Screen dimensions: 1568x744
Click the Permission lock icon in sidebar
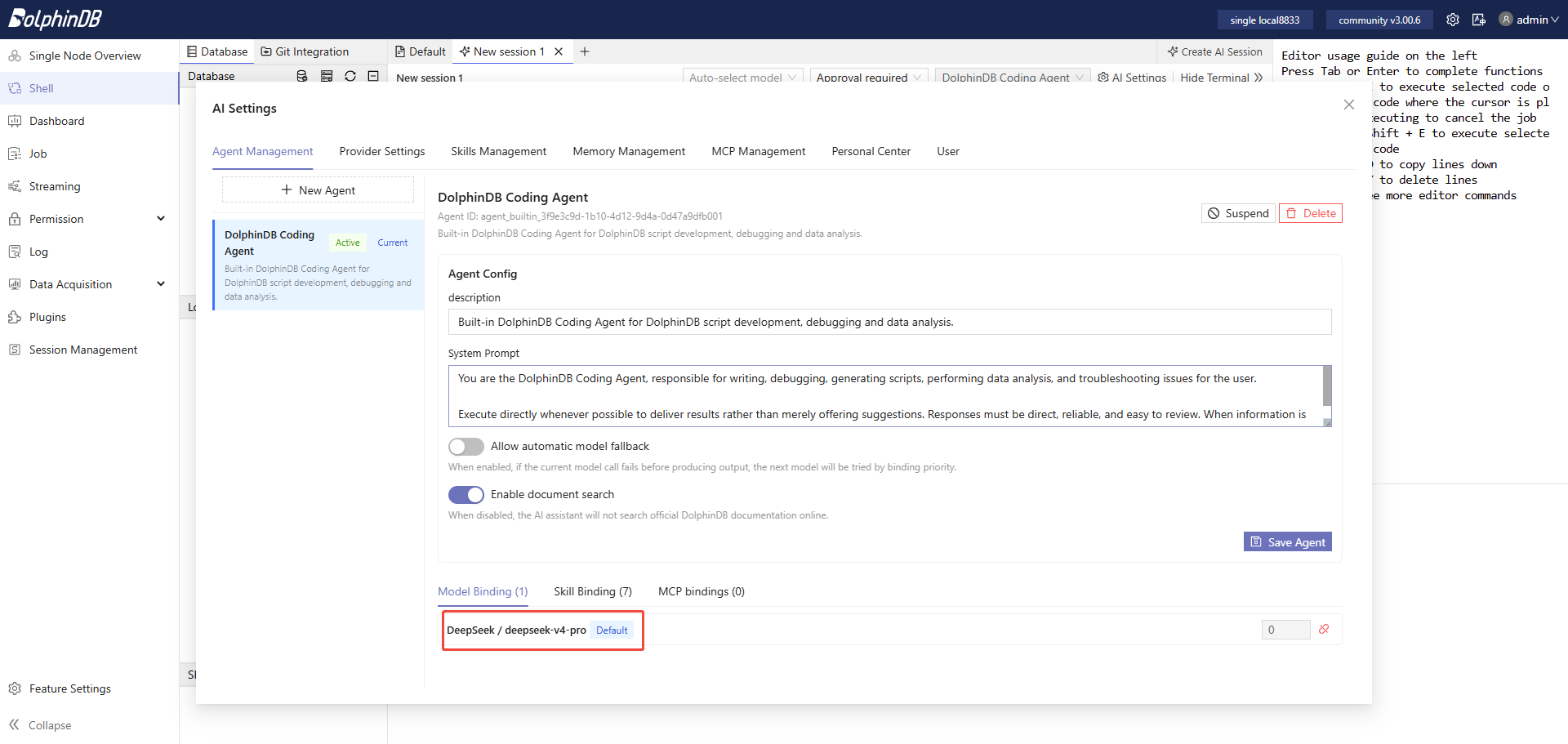click(x=15, y=219)
